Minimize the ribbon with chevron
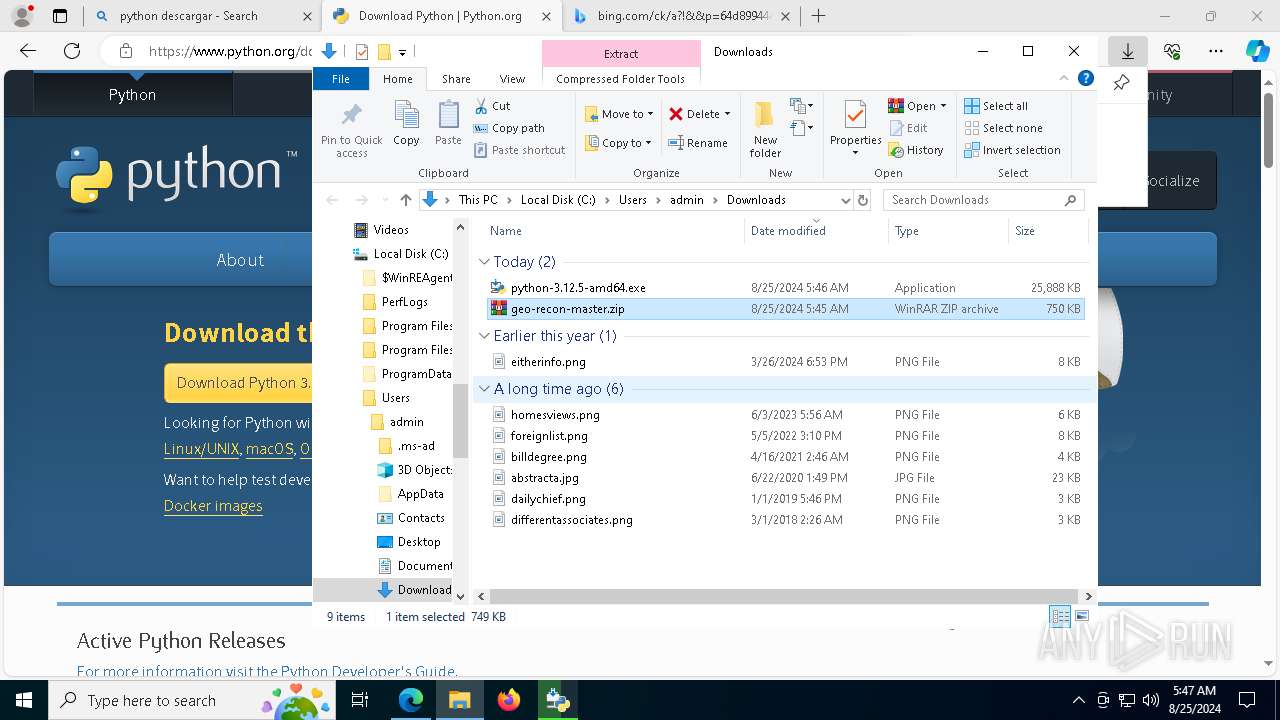 (x=1064, y=78)
